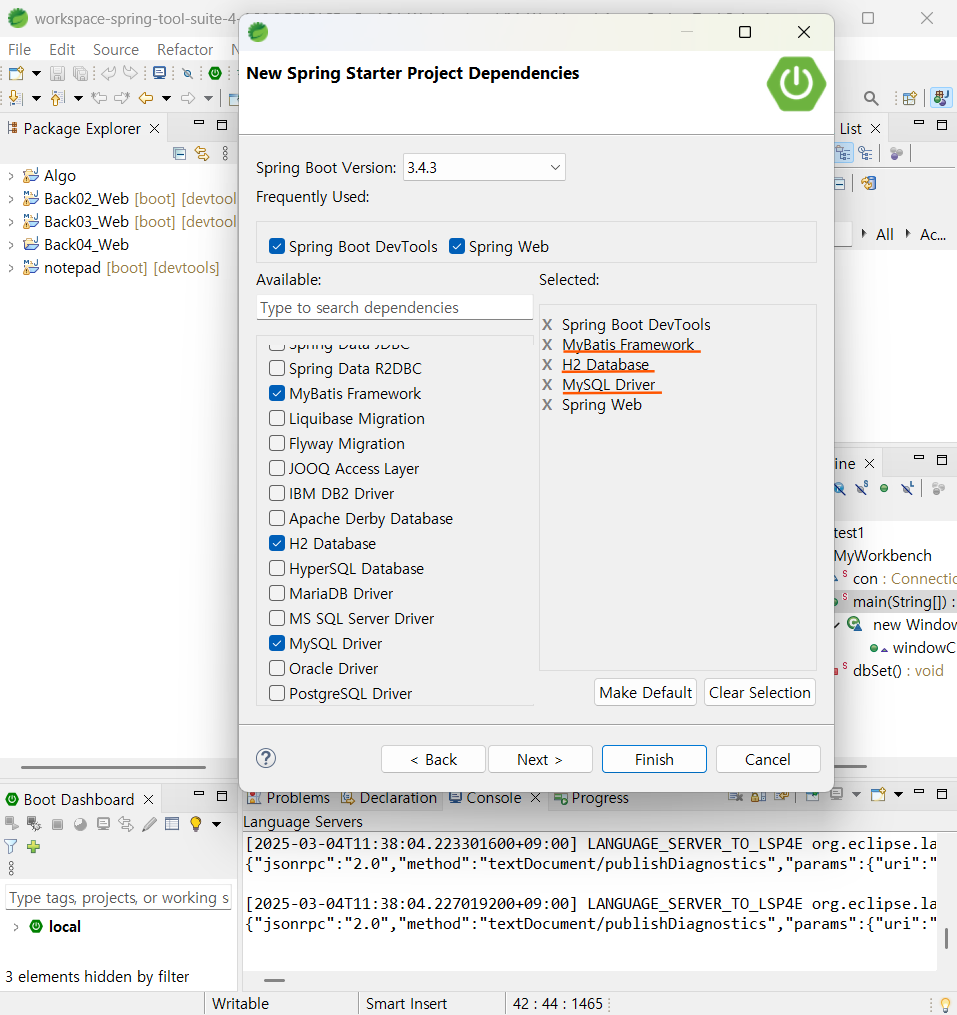Open Boot Dashboard view menu dropdown arrow
The image size is (957, 1015).
coord(216,824)
